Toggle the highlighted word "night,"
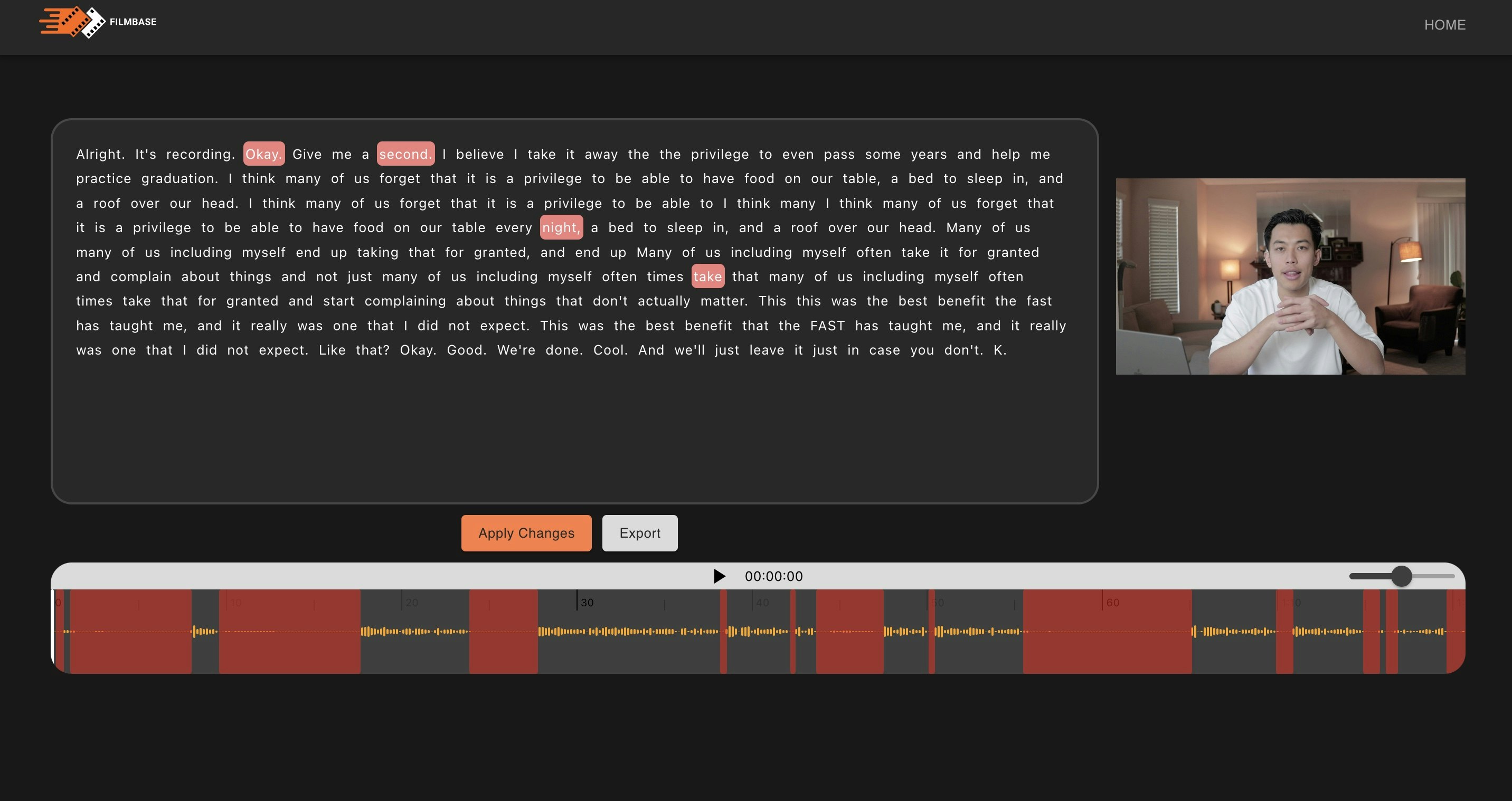The height and width of the screenshot is (801, 1512). tap(561, 227)
